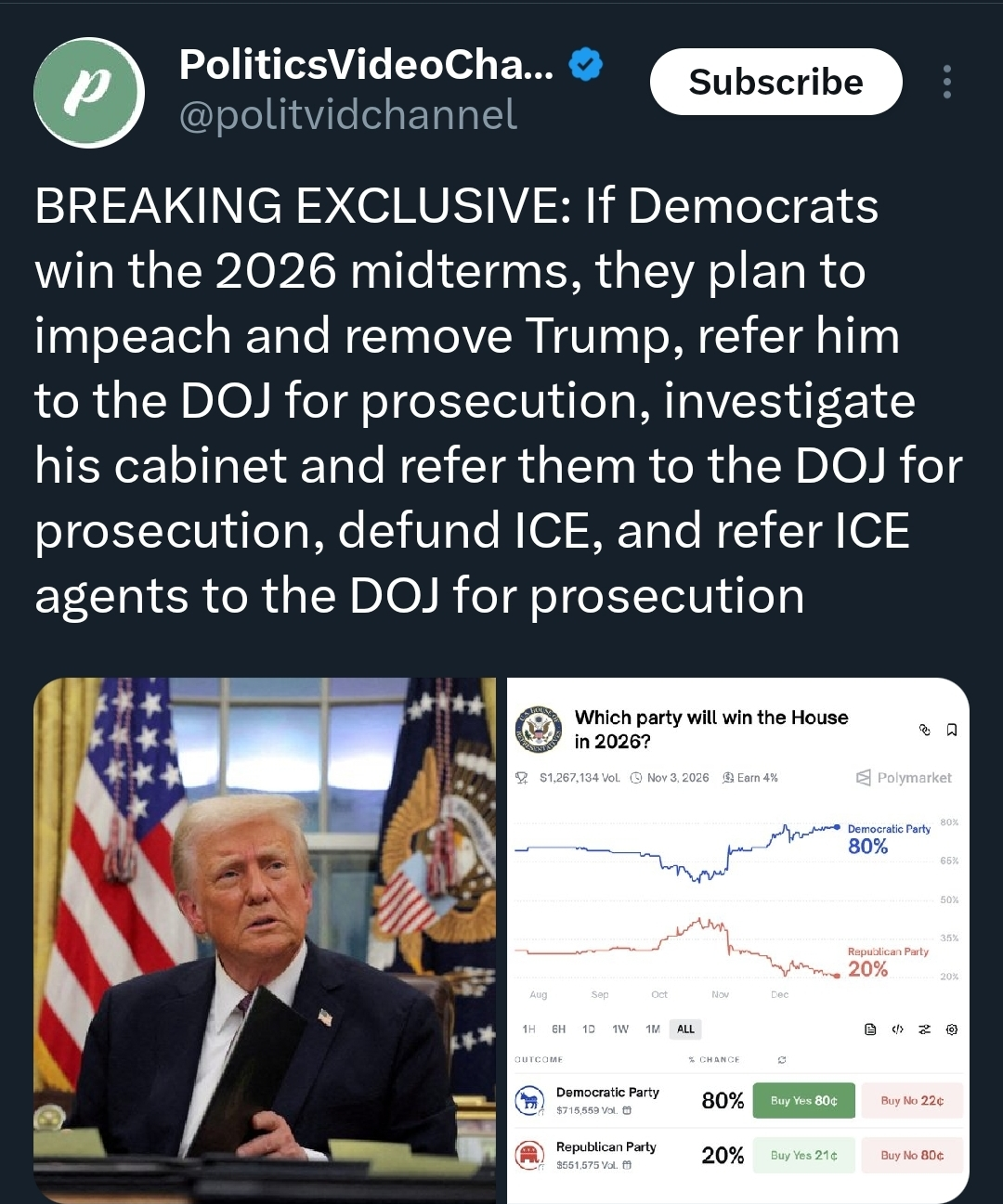The width and height of the screenshot is (1003, 1204).
Task: Switch chart to 1W range
Action: (x=620, y=1029)
